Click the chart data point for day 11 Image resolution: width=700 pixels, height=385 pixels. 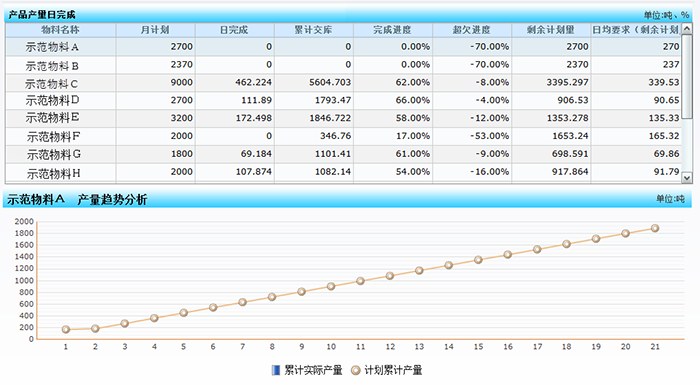(360, 281)
